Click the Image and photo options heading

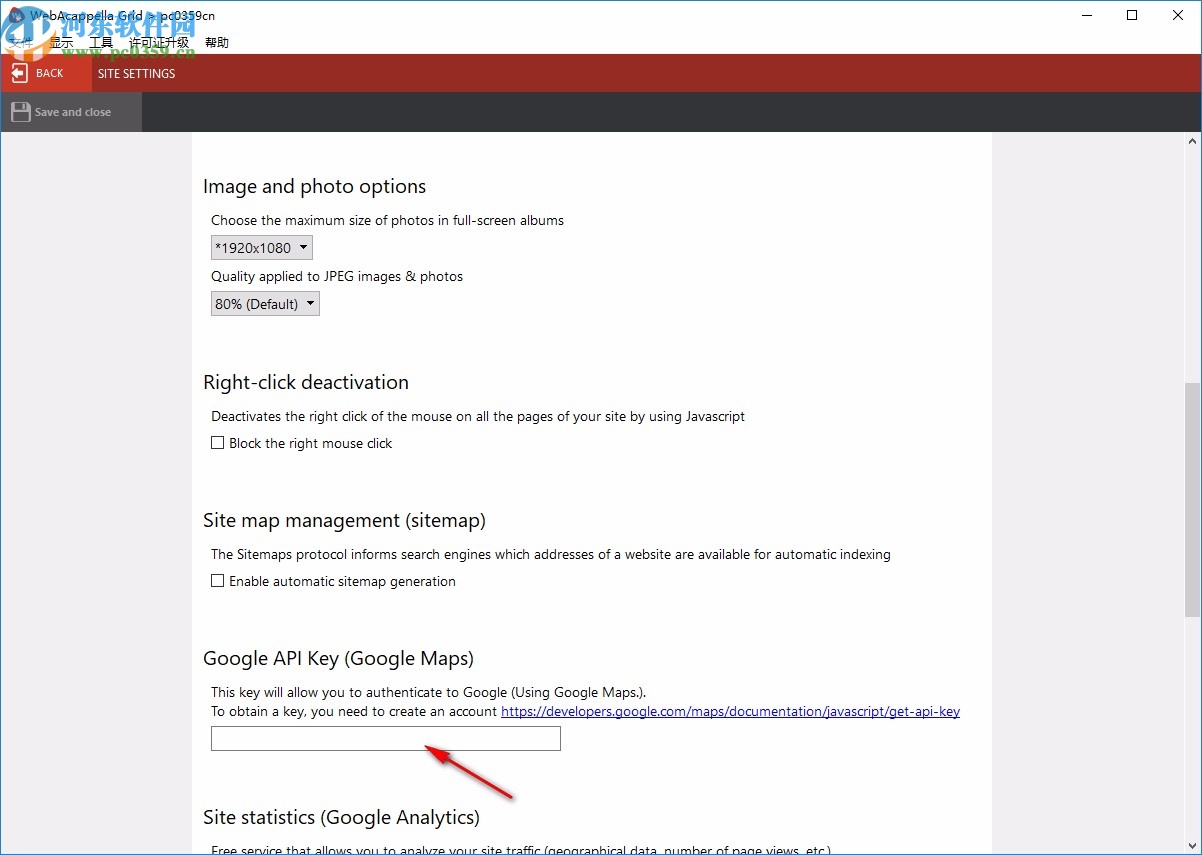pyautogui.click(x=315, y=187)
